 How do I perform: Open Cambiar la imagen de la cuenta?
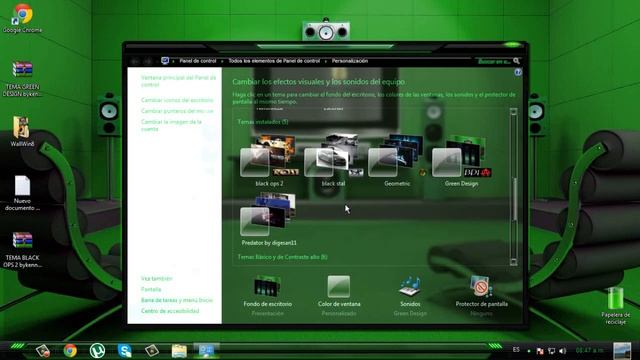[x=171, y=125]
